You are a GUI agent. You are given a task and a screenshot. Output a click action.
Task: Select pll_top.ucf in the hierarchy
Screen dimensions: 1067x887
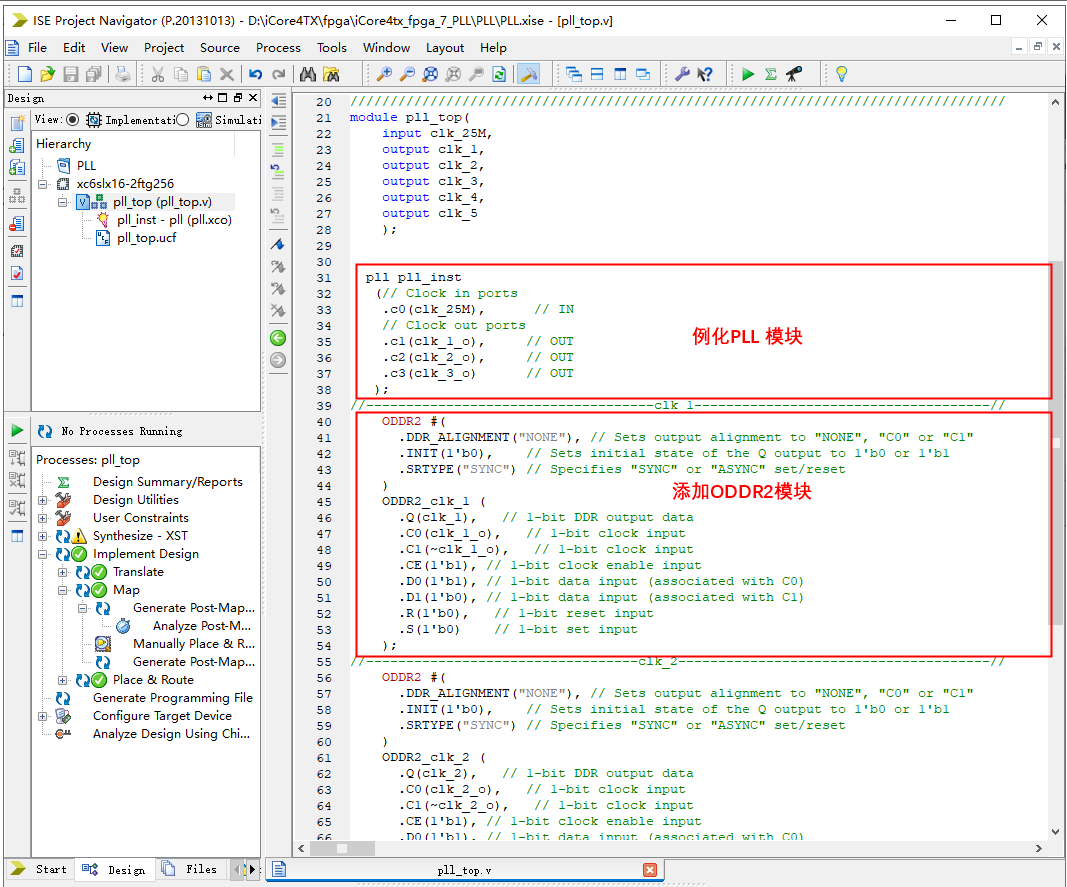[146, 238]
